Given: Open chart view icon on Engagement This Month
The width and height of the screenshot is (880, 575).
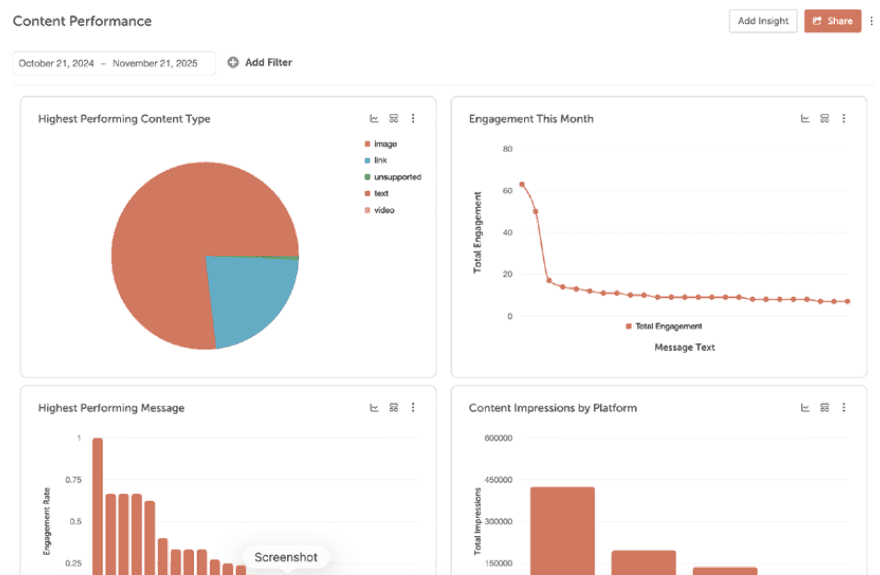Looking at the screenshot, I should [805, 118].
